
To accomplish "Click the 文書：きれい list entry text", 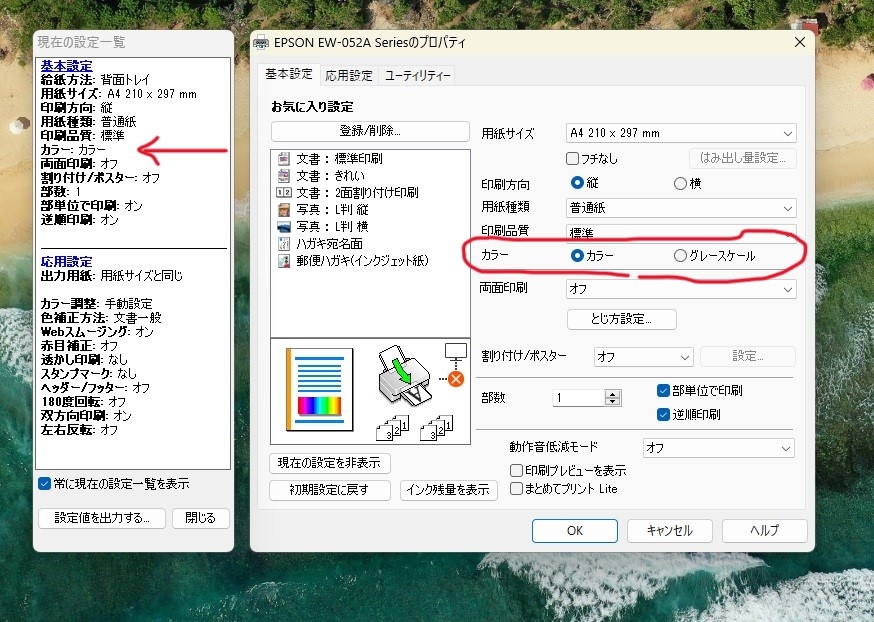I will pyautogui.click(x=331, y=176).
